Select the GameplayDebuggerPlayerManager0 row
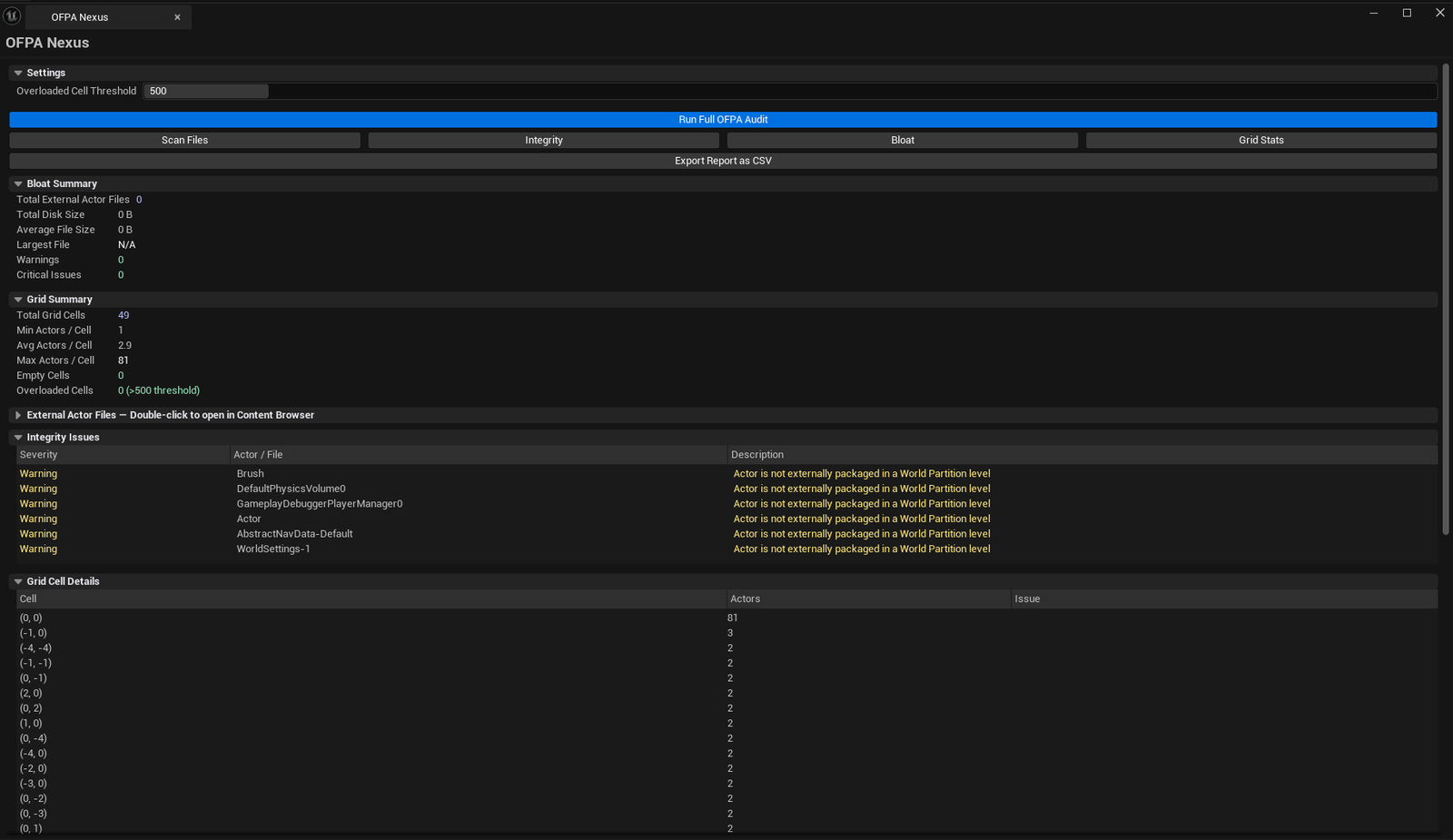 pos(726,504)
